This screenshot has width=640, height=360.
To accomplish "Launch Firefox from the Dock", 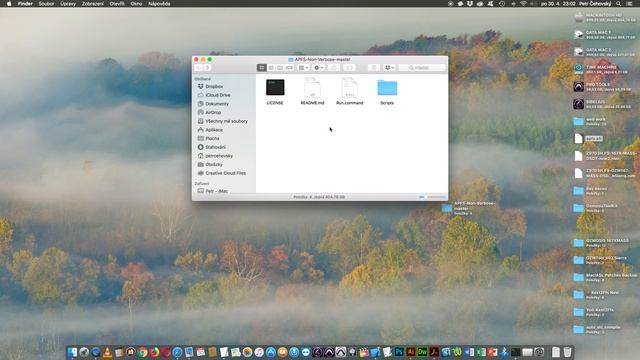I will click(154, 352).
